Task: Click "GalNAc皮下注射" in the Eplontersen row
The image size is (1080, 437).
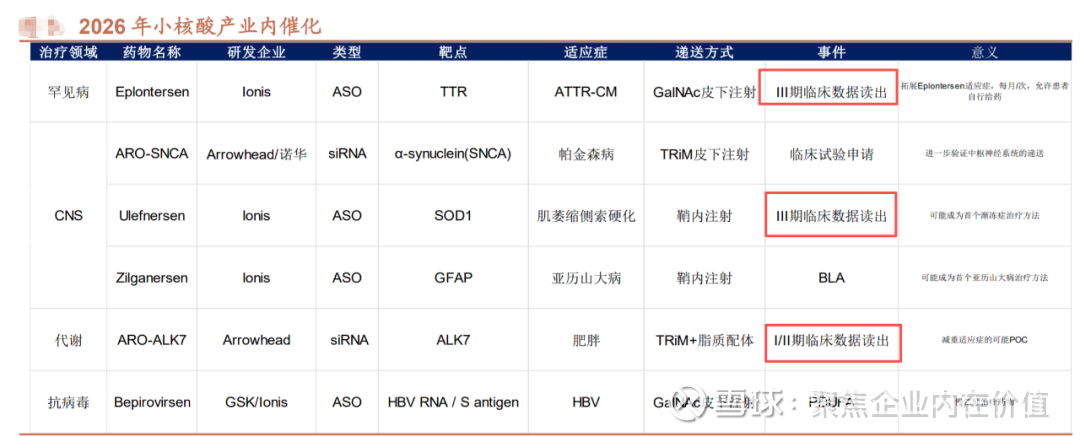Action: 704,92
